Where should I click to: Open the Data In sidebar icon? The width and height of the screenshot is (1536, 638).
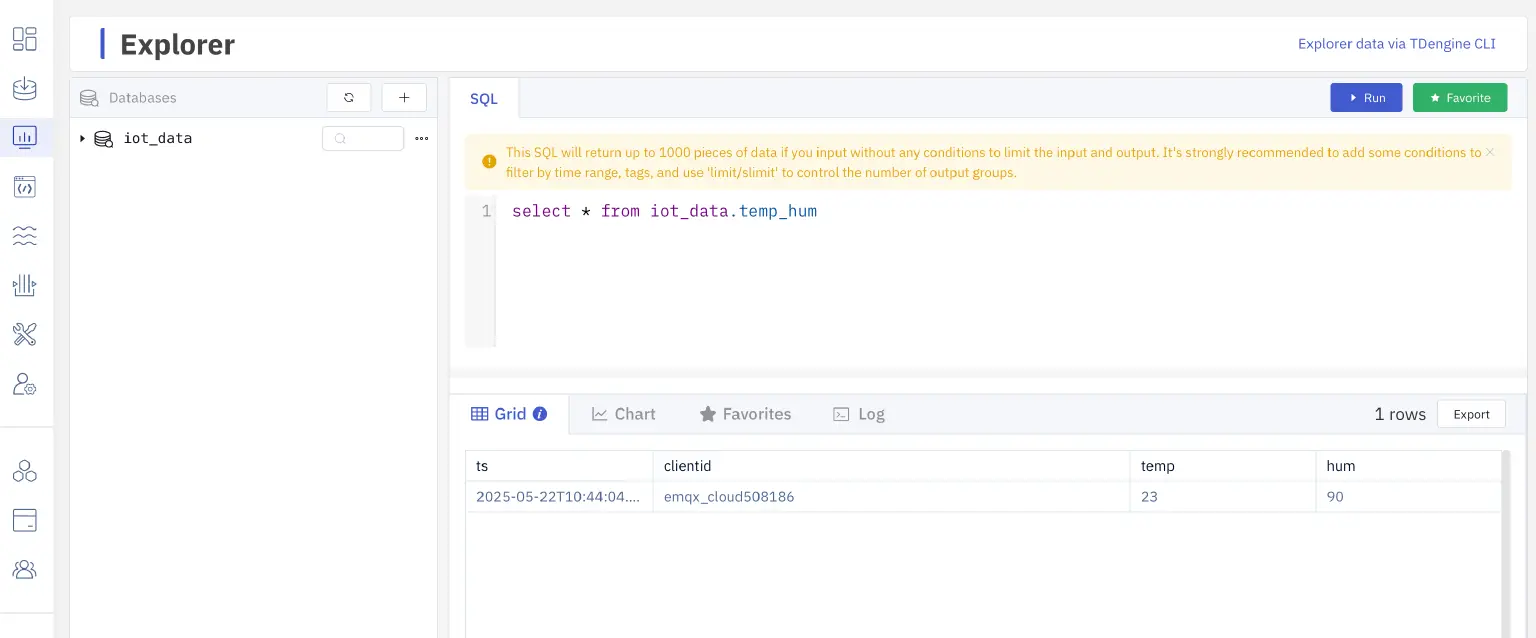pyautogui.click(x=24, y=88)
